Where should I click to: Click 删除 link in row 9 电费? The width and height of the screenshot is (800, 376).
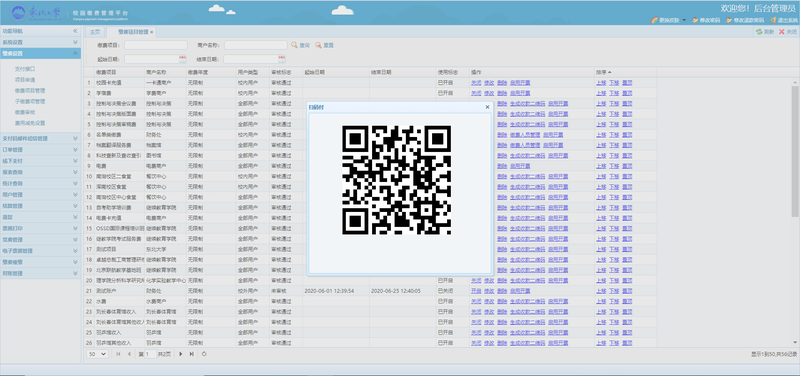pos(502,166)
